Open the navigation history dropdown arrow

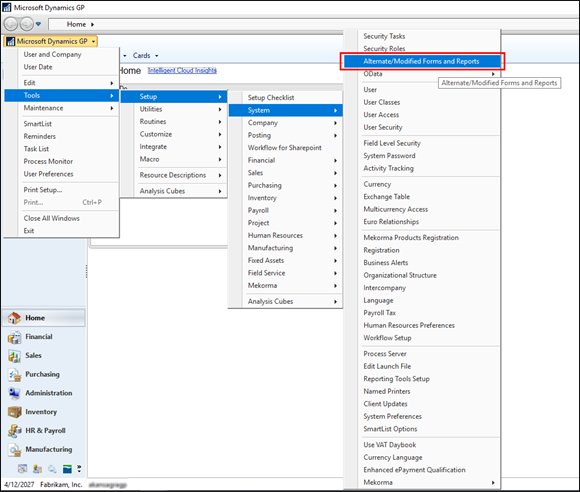[38, 24]
